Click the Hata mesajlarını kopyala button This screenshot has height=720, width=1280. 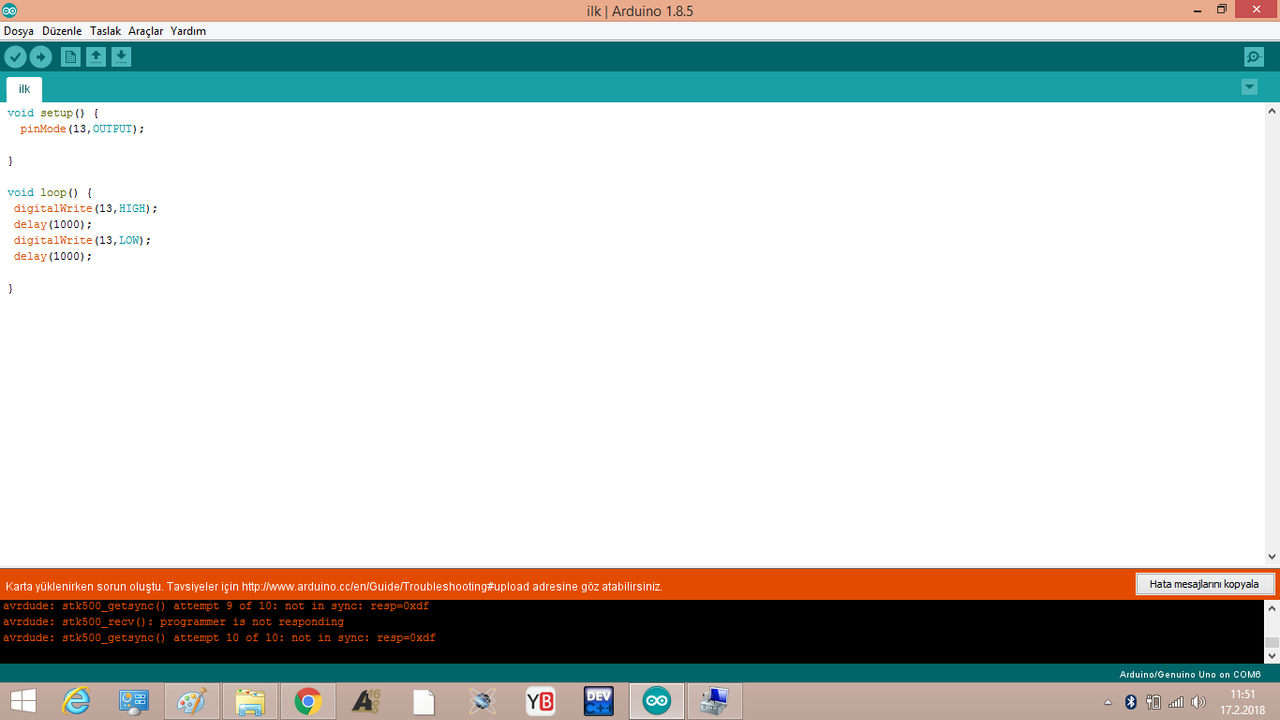(x=1205, y=584)
